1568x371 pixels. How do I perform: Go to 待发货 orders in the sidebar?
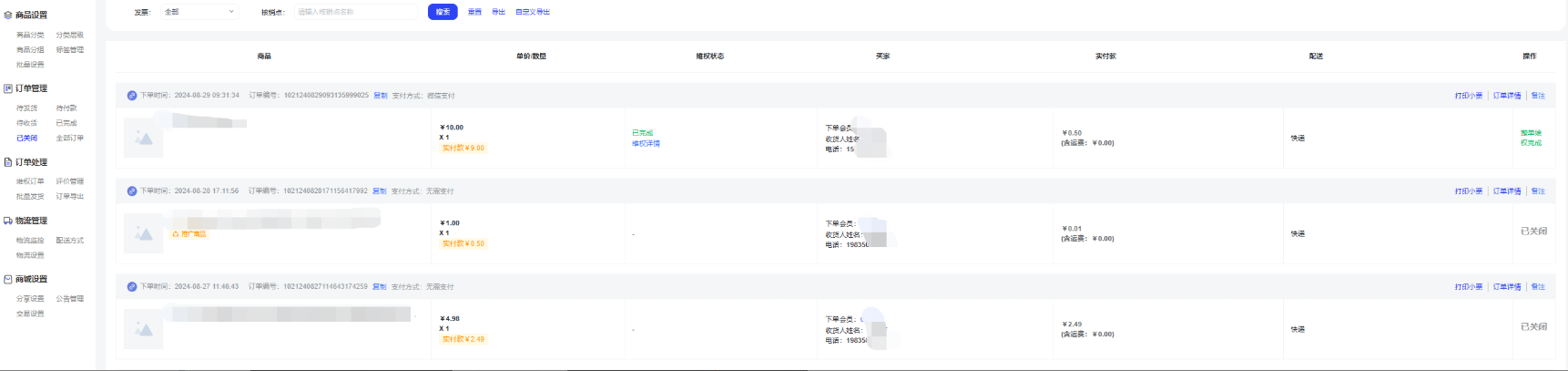(x=27, y=108)
